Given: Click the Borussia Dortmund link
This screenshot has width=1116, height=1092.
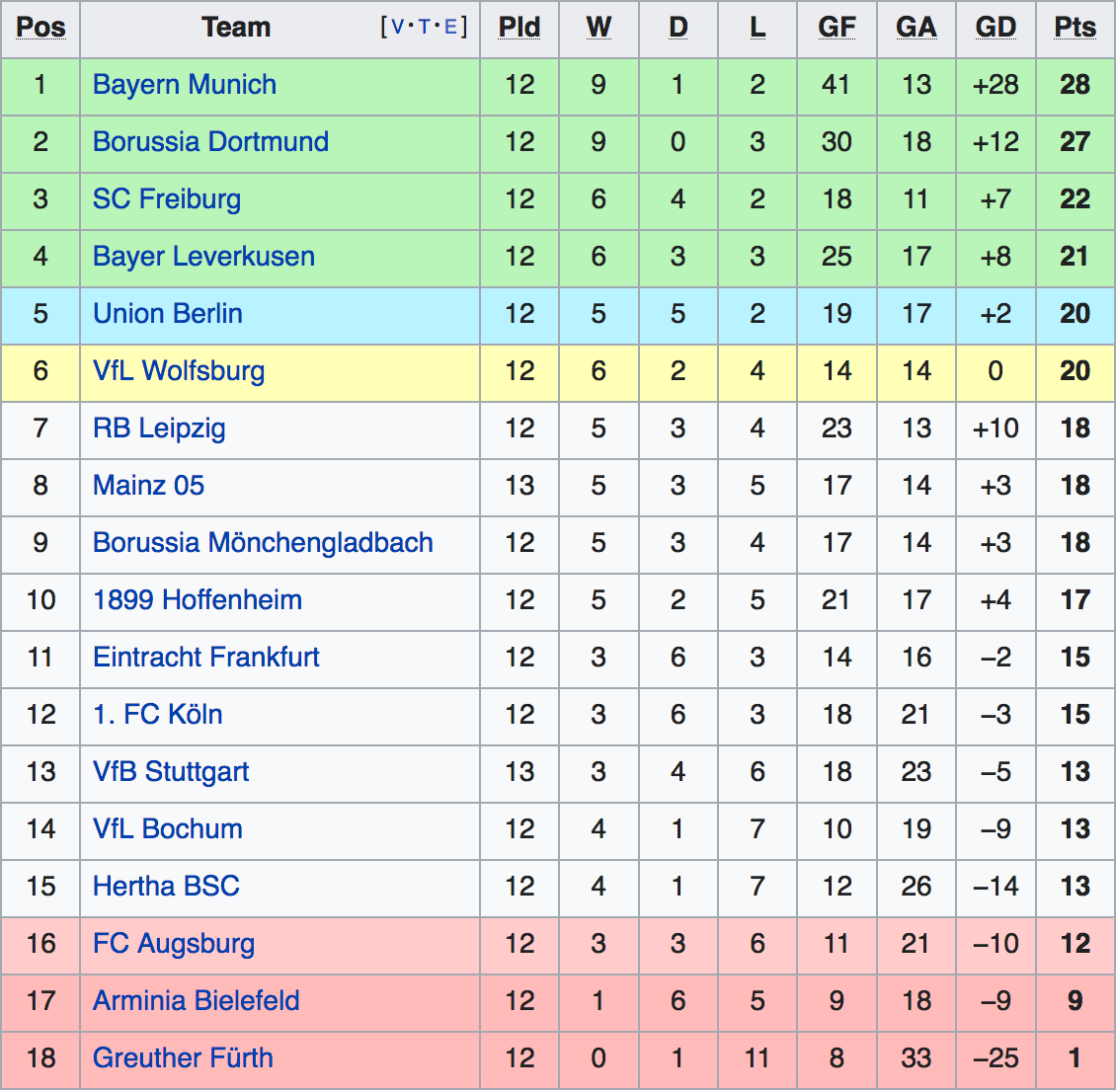Looking at the screenshot, I should (210, 142).
